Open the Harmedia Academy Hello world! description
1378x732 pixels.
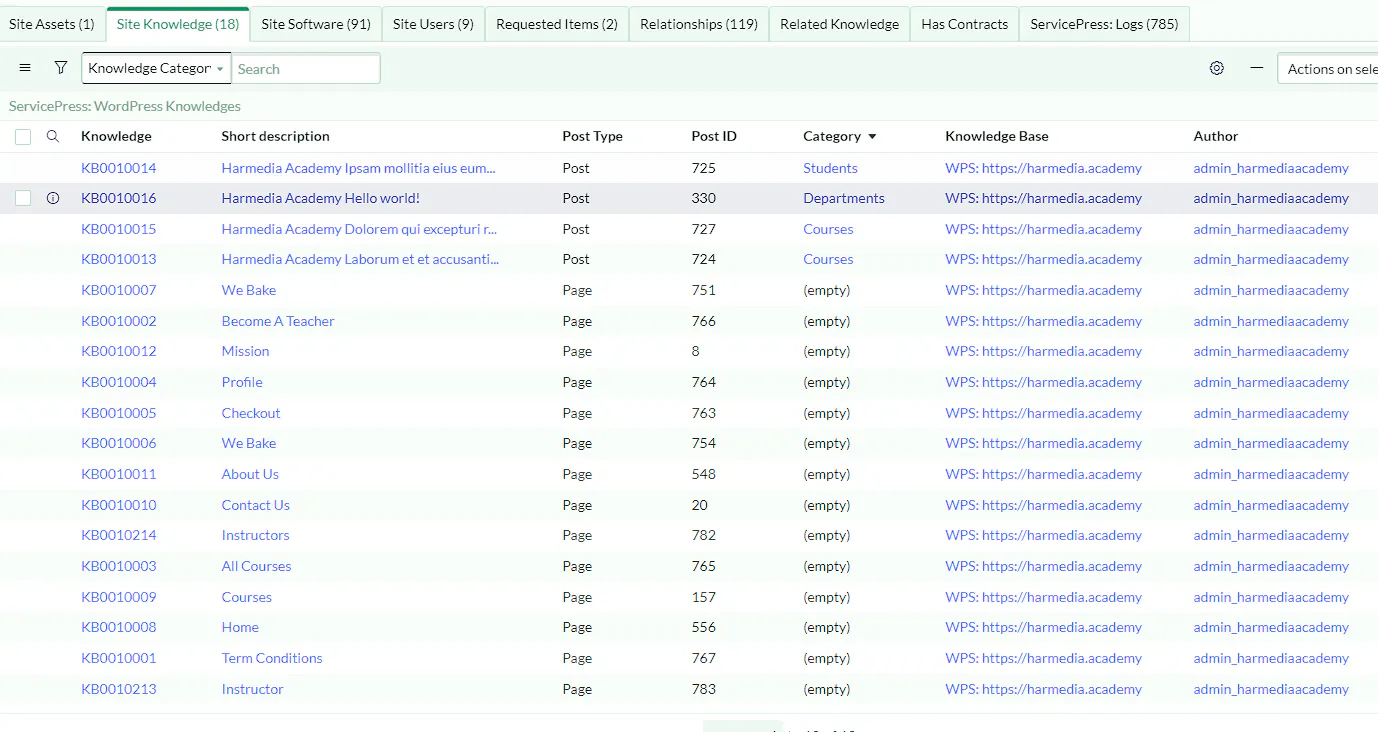321,198
